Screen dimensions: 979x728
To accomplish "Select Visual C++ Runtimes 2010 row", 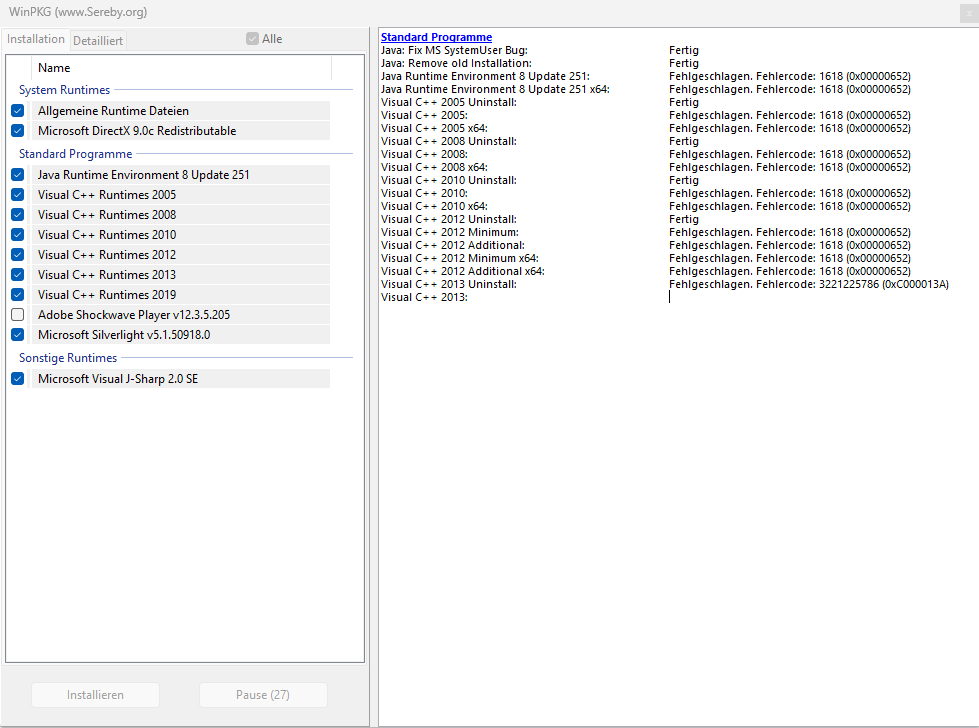I will [180, 235].
